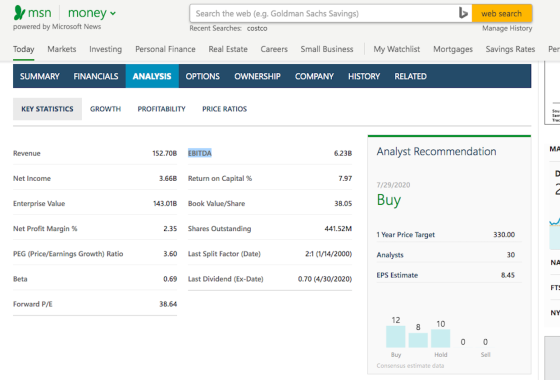
Task: Switch to the HISTORY tab
Action: click(364, 76)
